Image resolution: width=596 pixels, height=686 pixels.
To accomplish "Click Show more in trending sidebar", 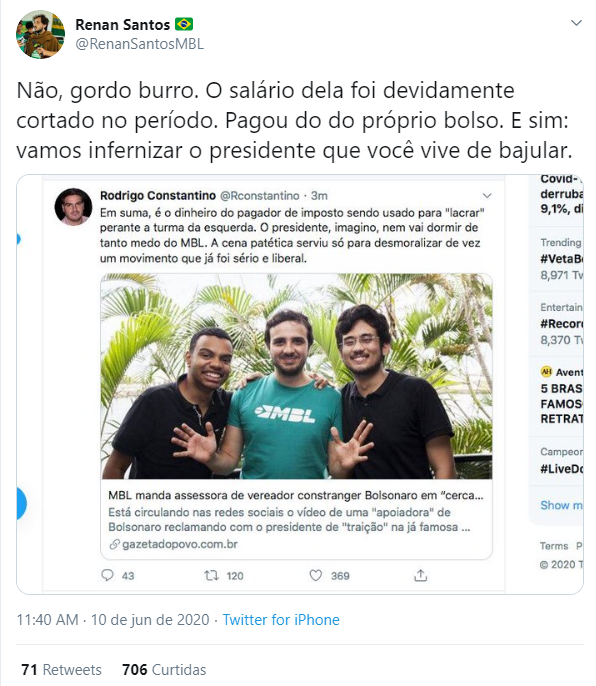I will [x=561, y=505].
